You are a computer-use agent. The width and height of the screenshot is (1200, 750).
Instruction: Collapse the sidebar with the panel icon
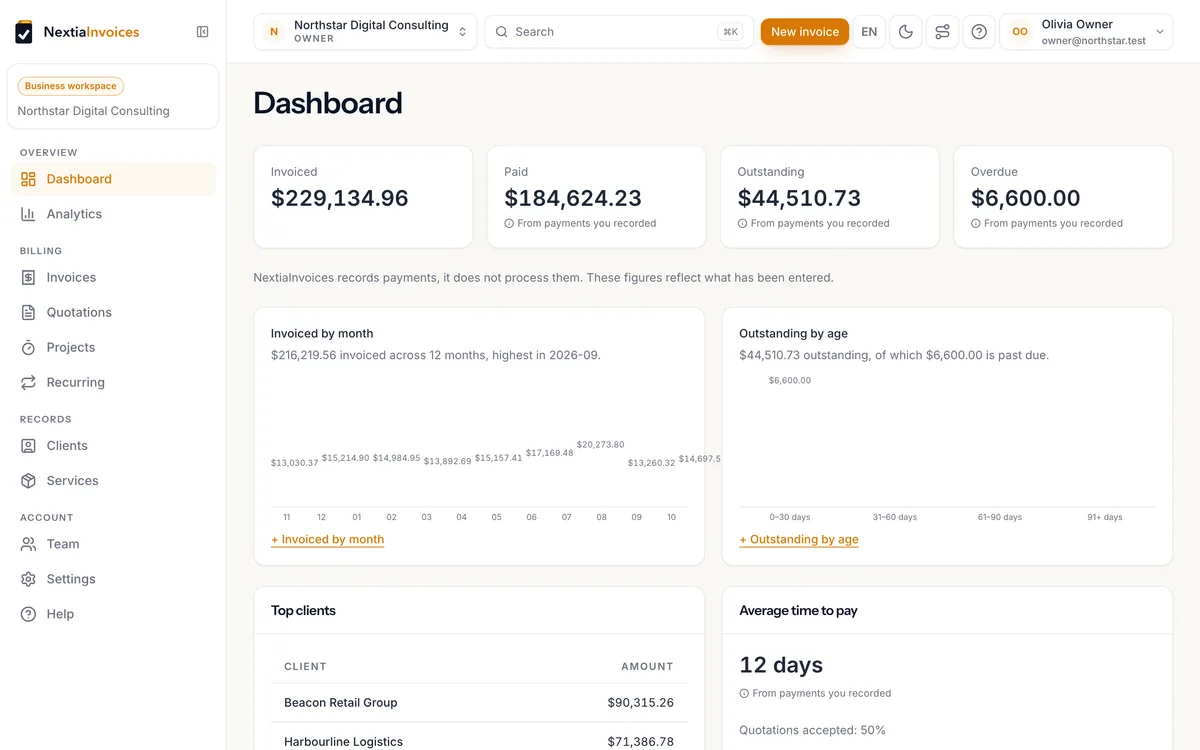coord(203,32)
